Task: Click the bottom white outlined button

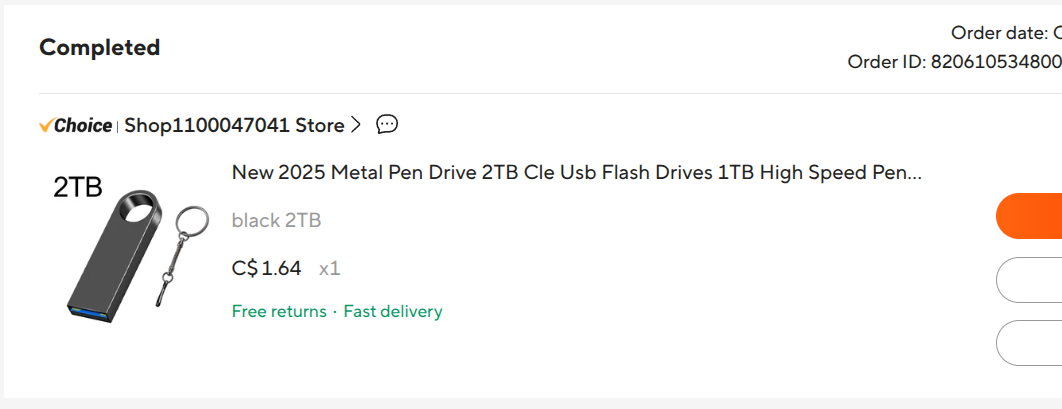Action: coord(1029,343)
